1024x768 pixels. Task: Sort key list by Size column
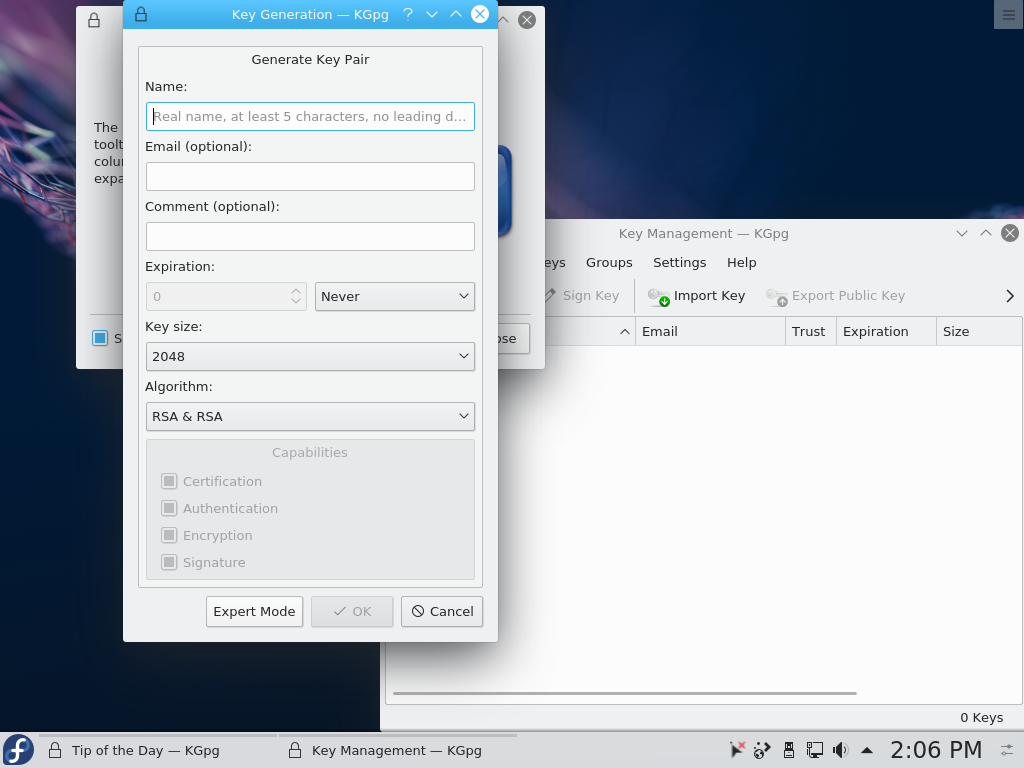coord(980,332)
